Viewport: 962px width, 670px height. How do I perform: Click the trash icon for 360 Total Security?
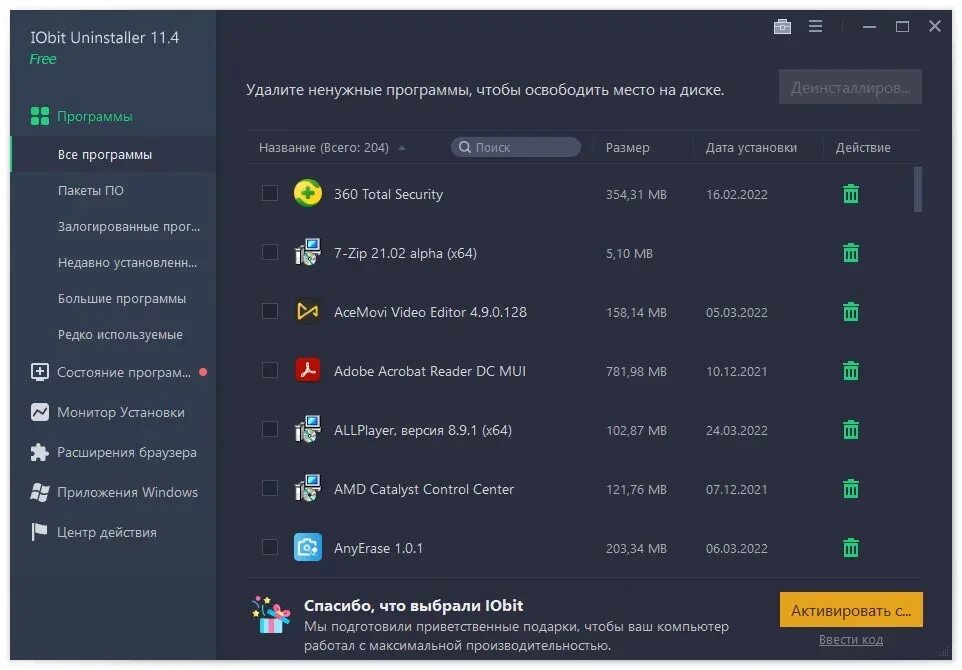(x=851, y=194)
